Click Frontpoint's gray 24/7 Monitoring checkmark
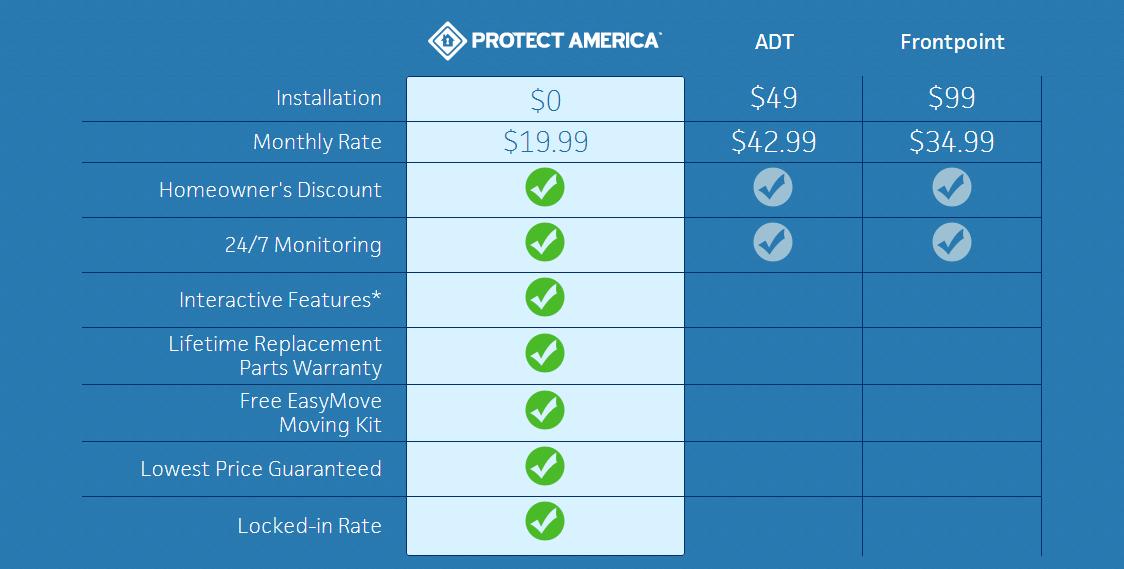Viewport: 1124px width, 569px height. tap(952, 242)
